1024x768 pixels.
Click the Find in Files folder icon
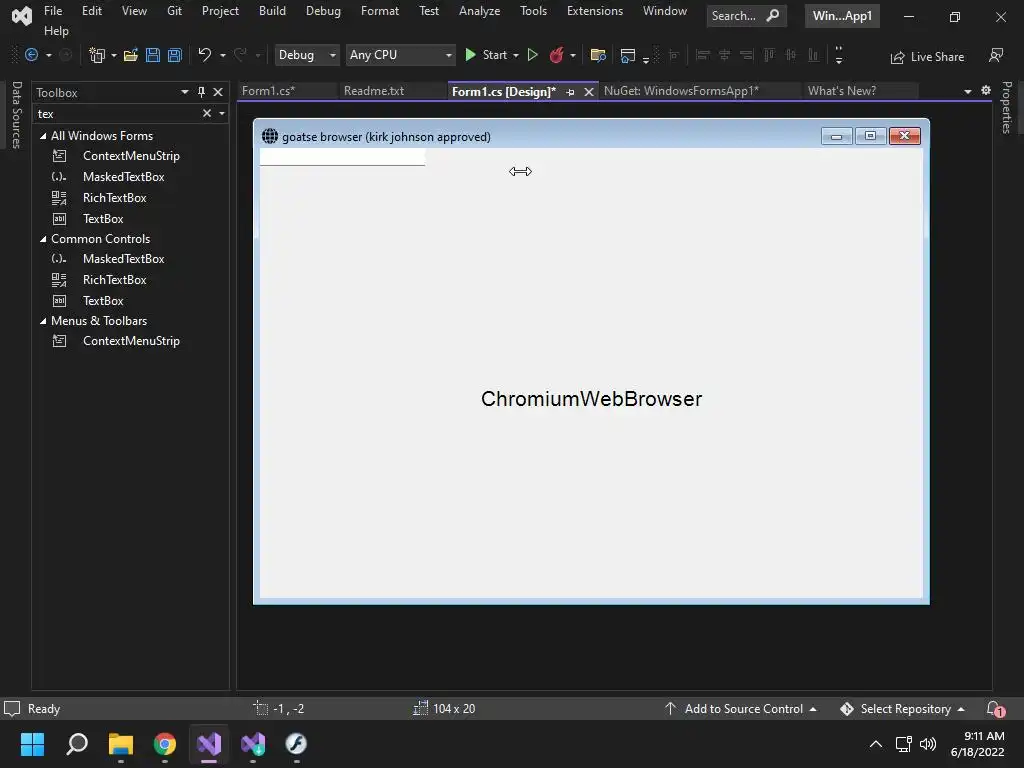pyautogui.click(x=598, y=56)
